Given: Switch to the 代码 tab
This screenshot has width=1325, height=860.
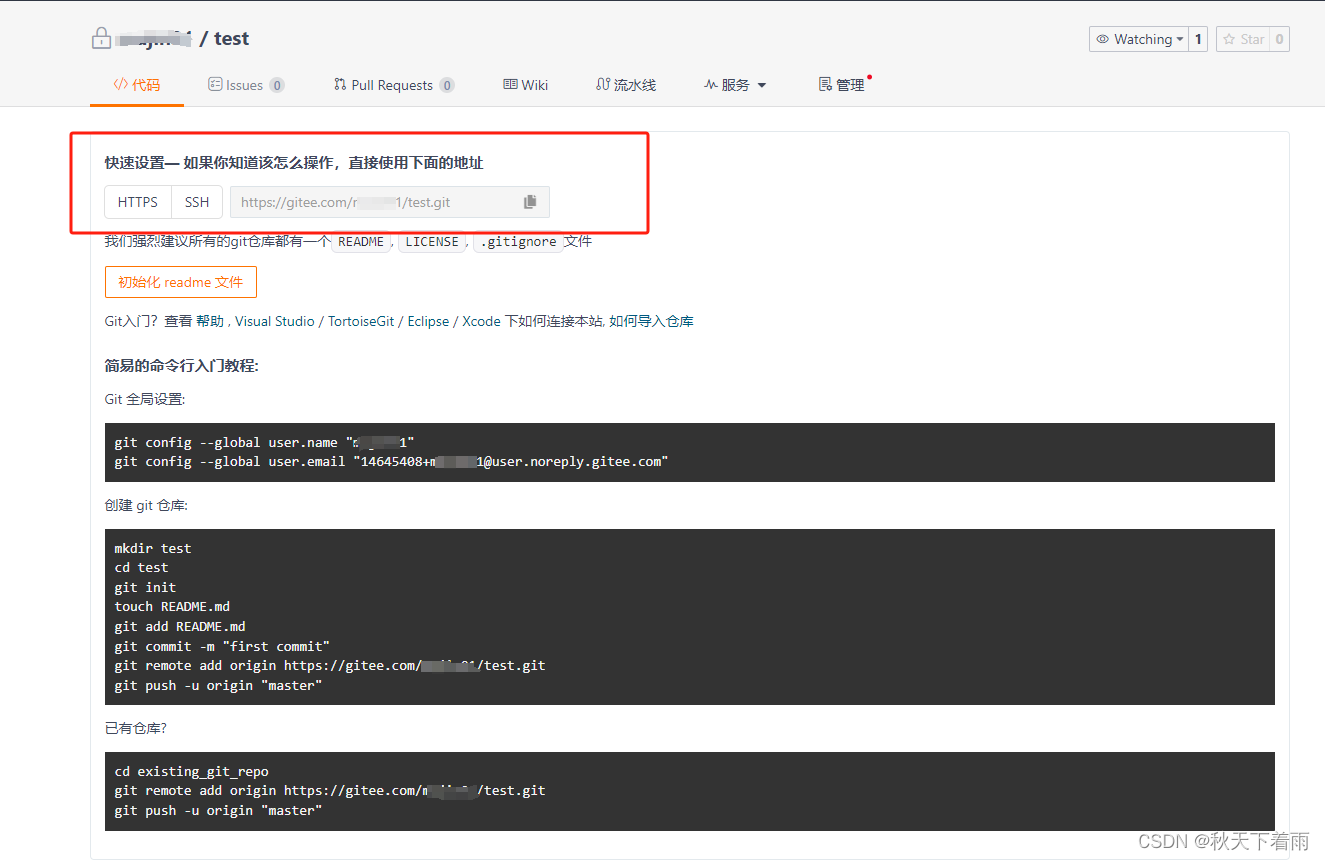Looking at the screenshot, I should click(137, 85).
